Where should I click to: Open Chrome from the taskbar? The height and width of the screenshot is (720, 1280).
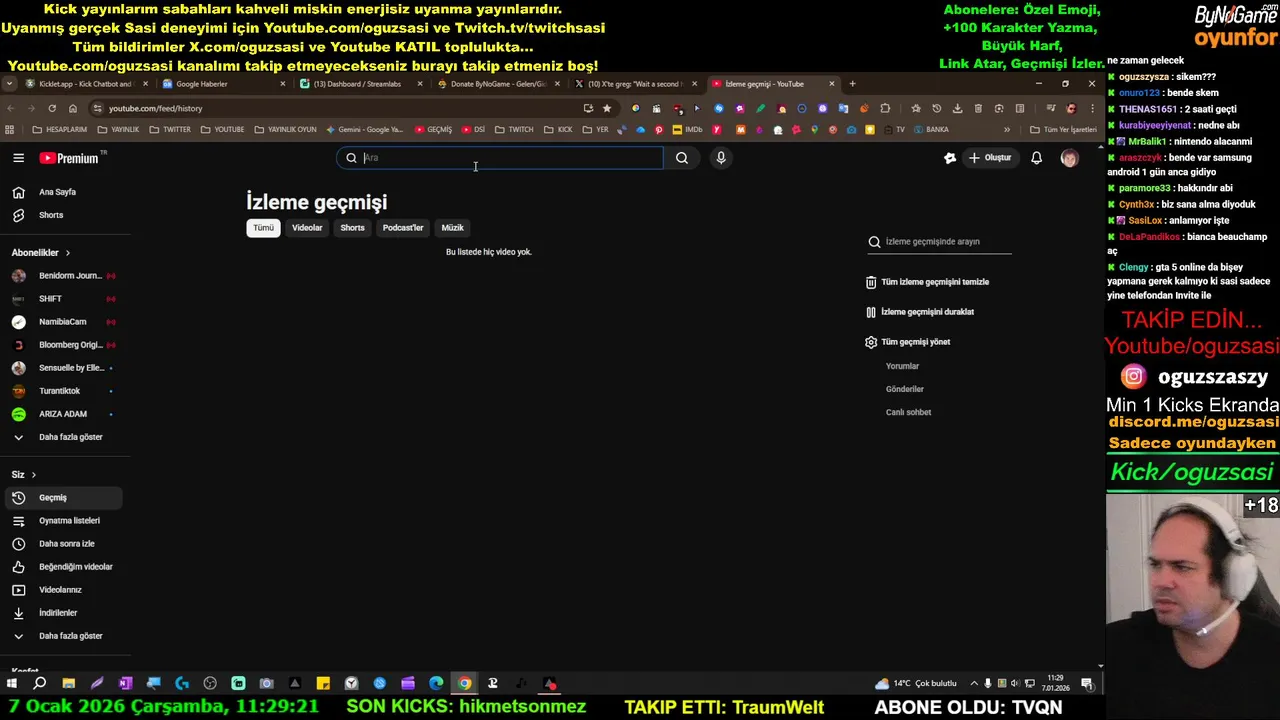click(465, 684)
